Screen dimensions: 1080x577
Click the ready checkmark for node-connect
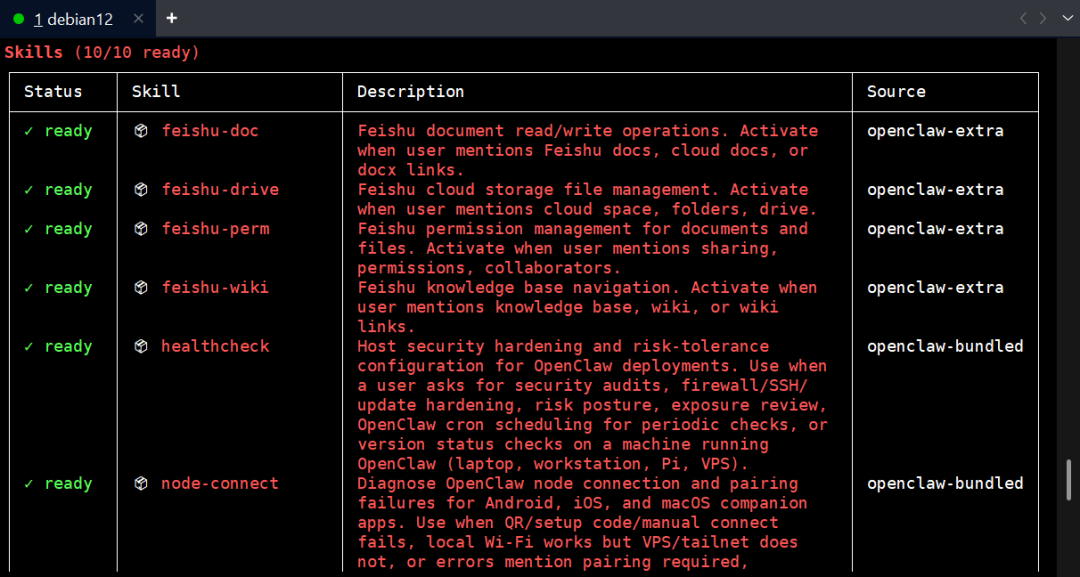(29, 484)
